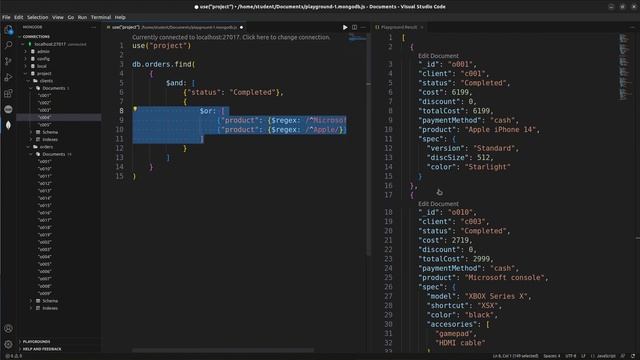Image resolution: width=640 pixels, height=360 pixels.
Task: Expand the admin database
Action: 26,51
